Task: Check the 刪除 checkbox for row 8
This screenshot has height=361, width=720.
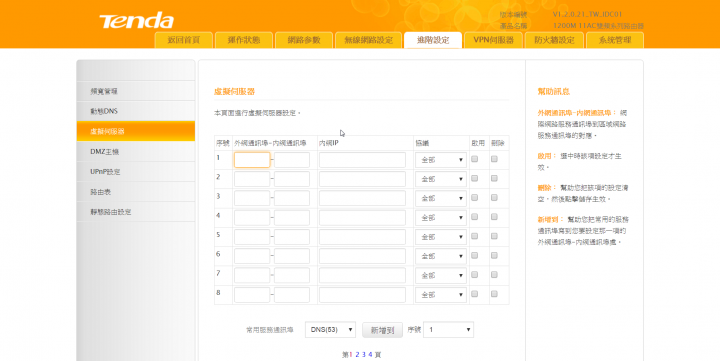Action: tap(494, 294)
